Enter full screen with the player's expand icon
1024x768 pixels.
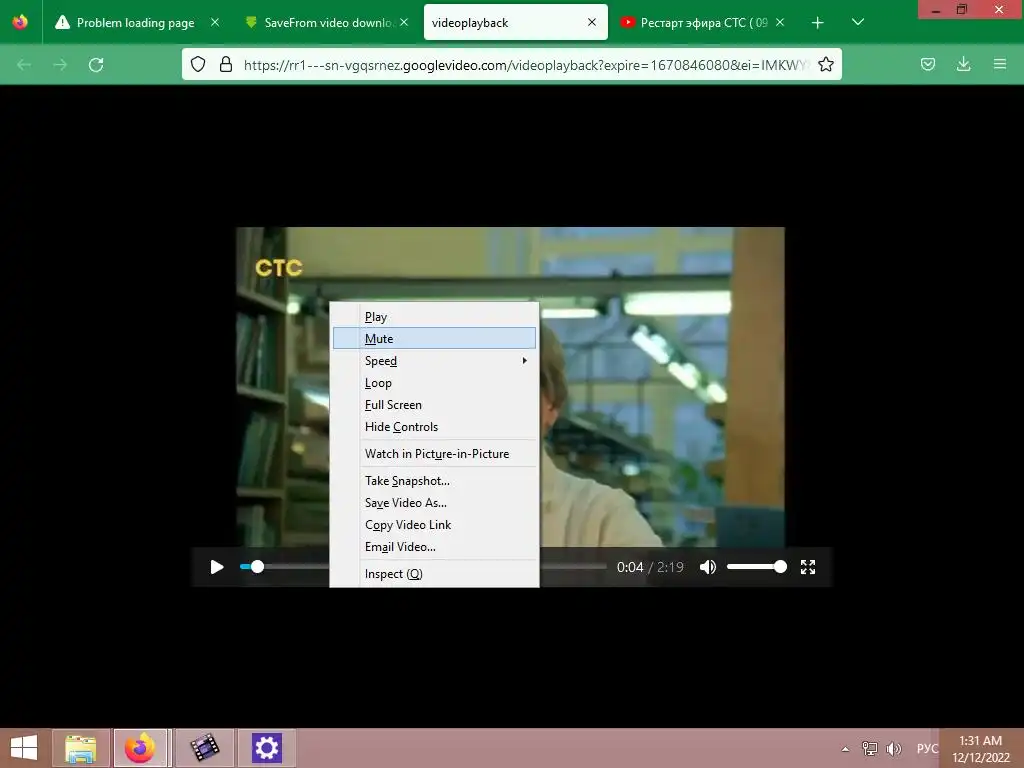[x=808, y=567]
